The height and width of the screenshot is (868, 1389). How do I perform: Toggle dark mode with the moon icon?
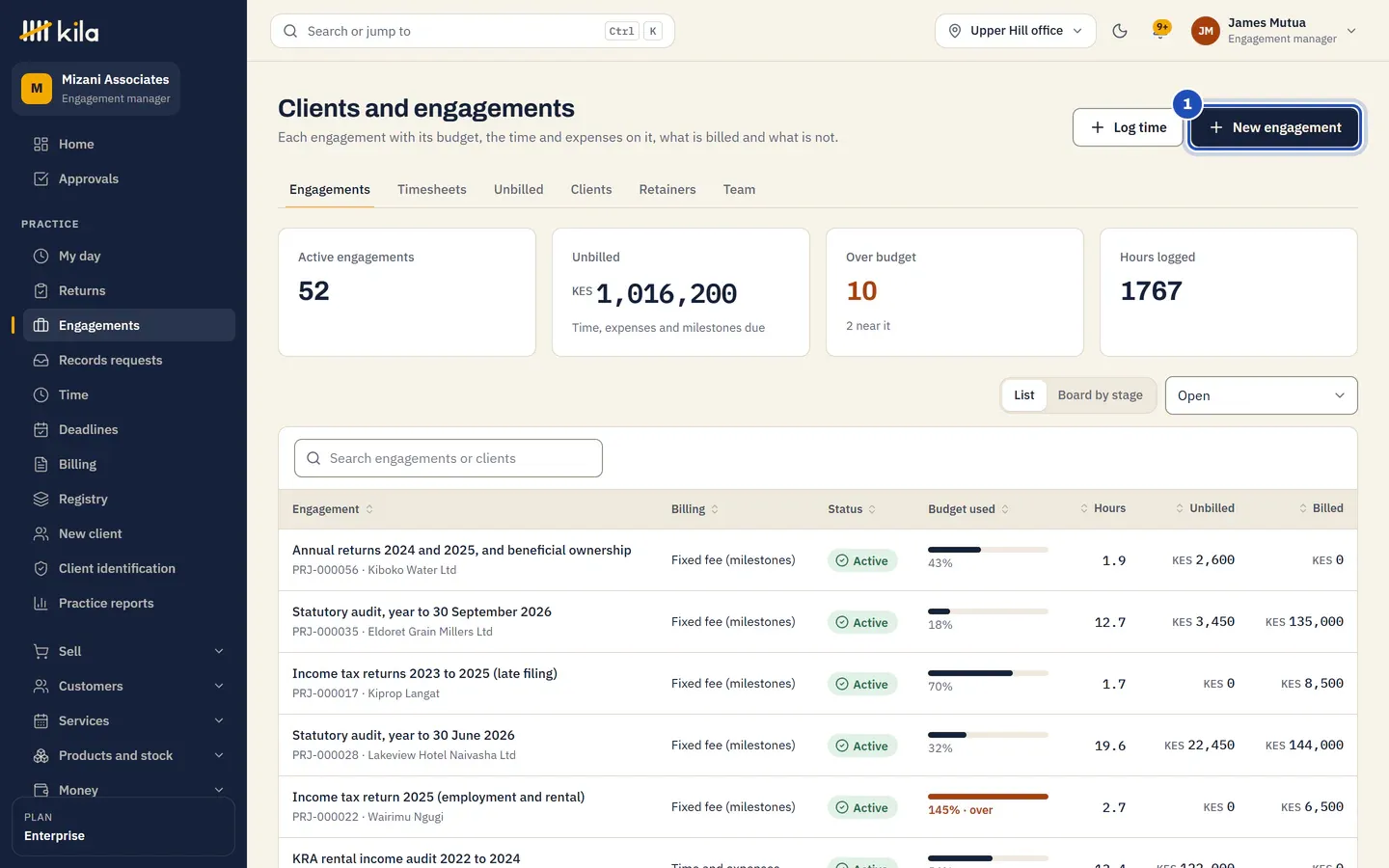1120,31
